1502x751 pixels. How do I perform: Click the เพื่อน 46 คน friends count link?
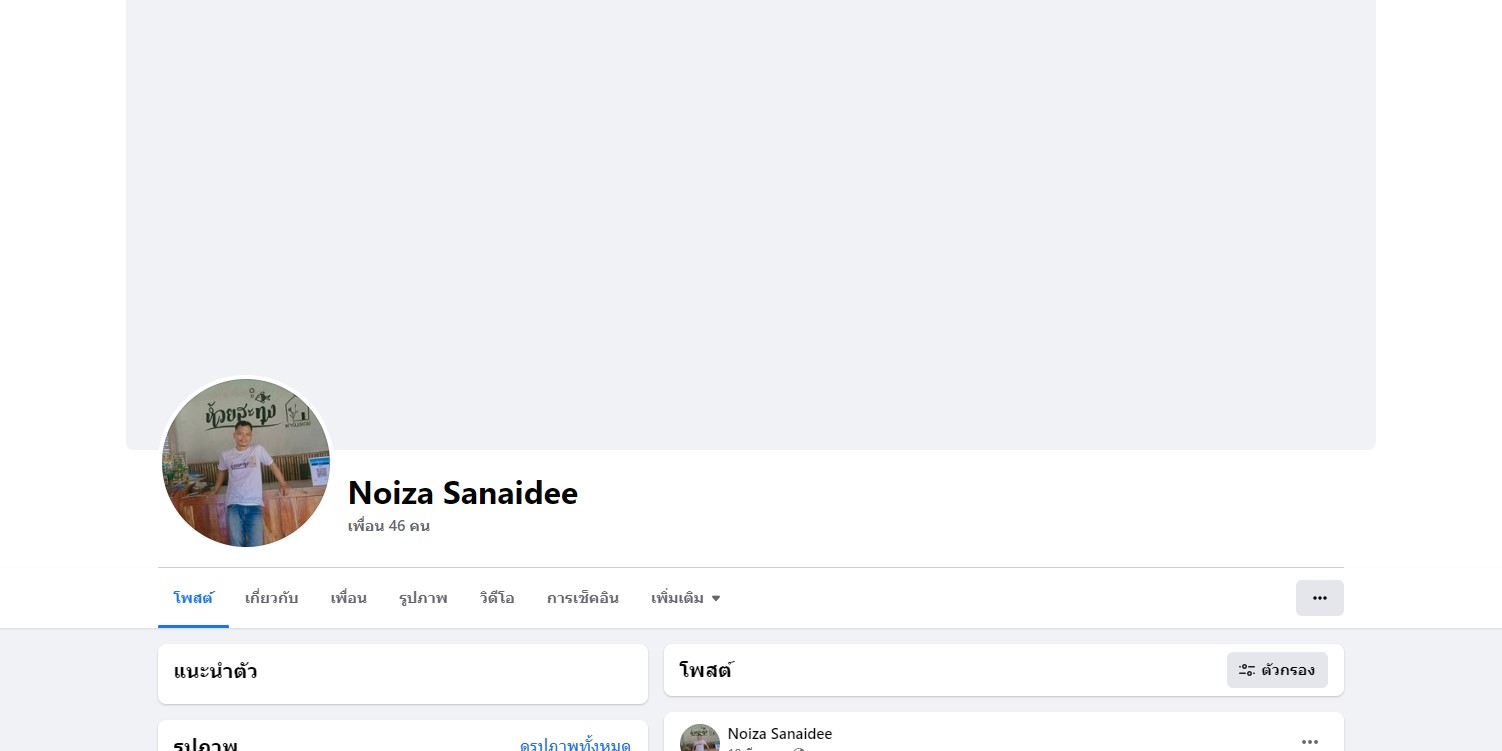(388, 526)
